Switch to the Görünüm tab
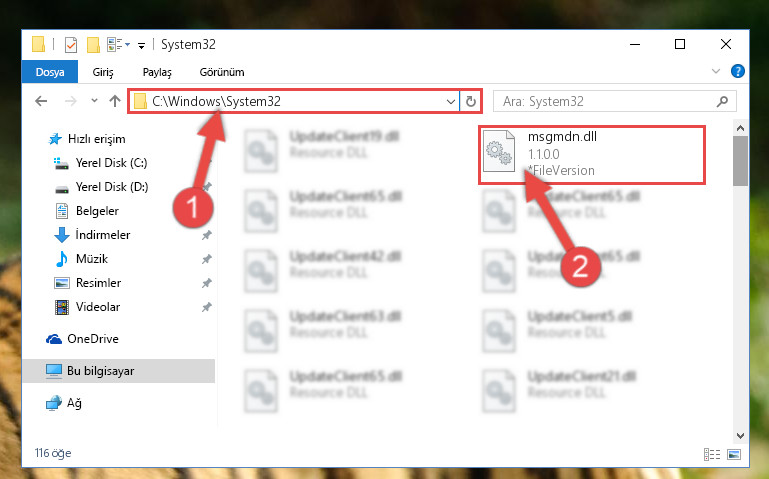 coord(222,72)
